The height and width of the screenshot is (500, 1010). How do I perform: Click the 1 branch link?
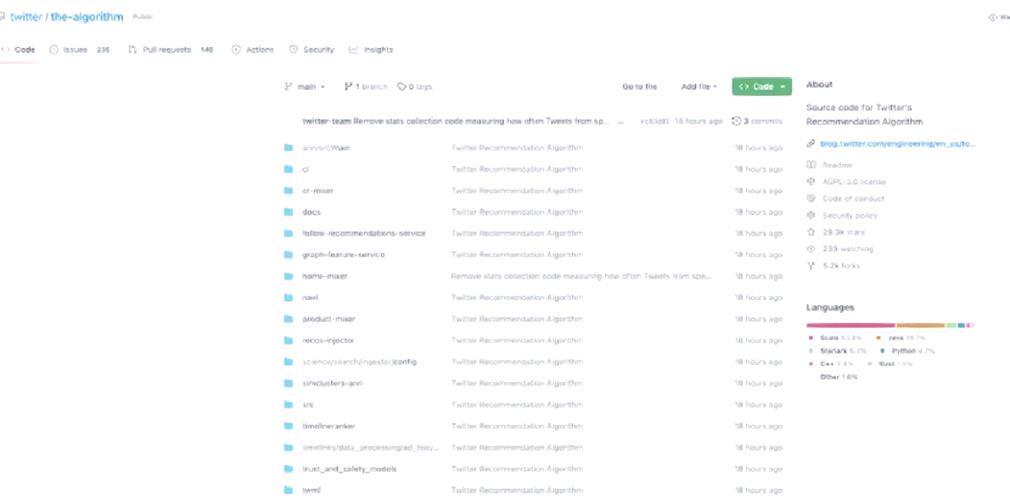click(x=366, y=86)
